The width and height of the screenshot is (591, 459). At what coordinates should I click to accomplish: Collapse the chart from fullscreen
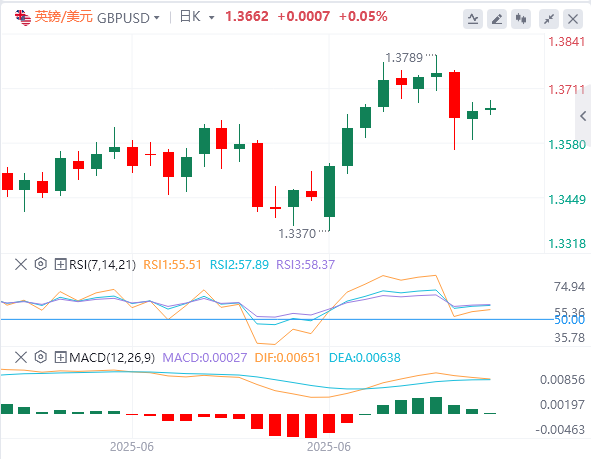pos(549,18)
